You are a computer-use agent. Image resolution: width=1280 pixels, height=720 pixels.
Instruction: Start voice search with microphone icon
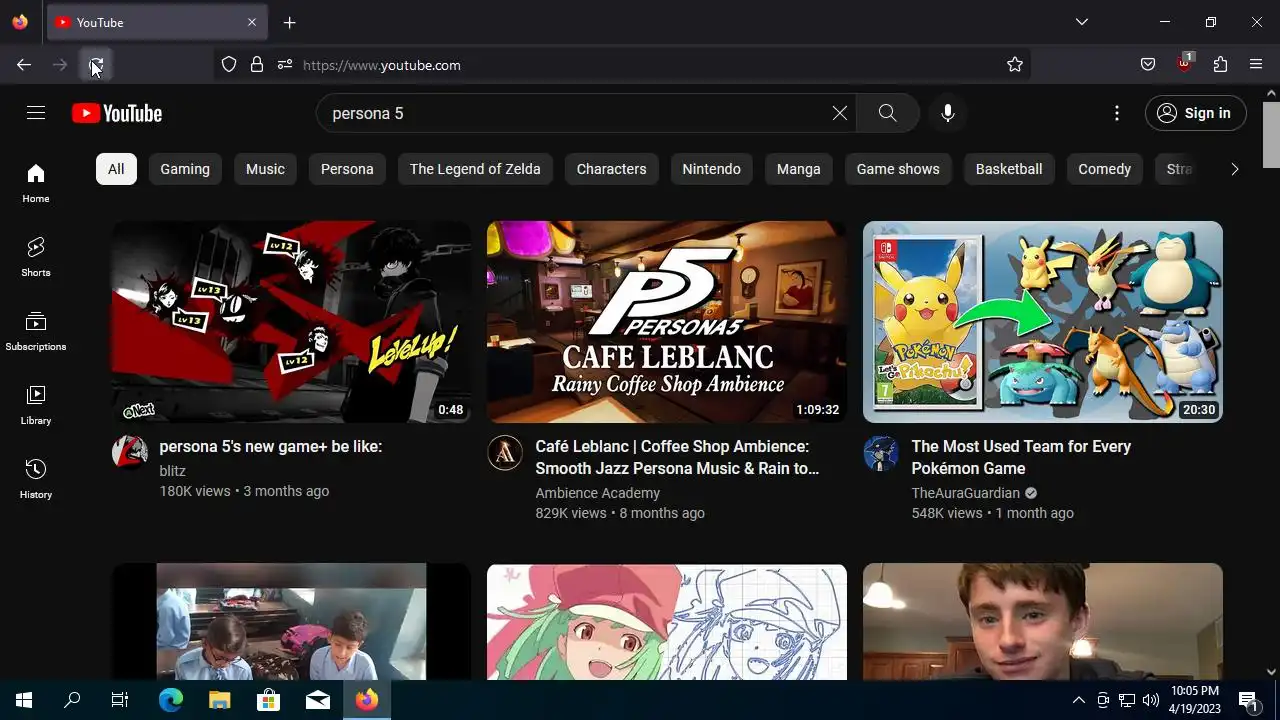948,113
